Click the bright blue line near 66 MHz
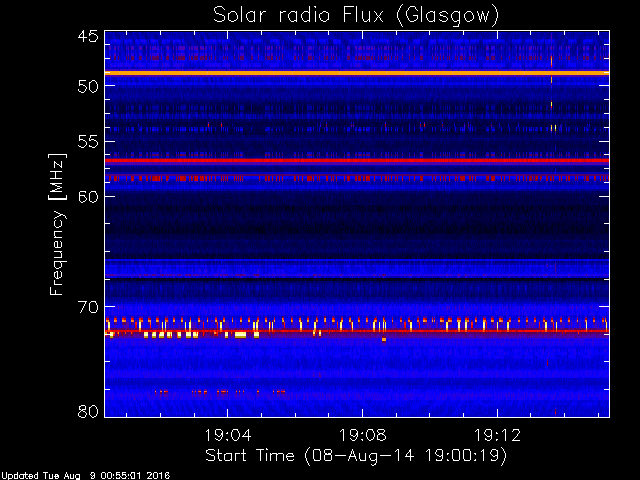 tap(357, 260)
